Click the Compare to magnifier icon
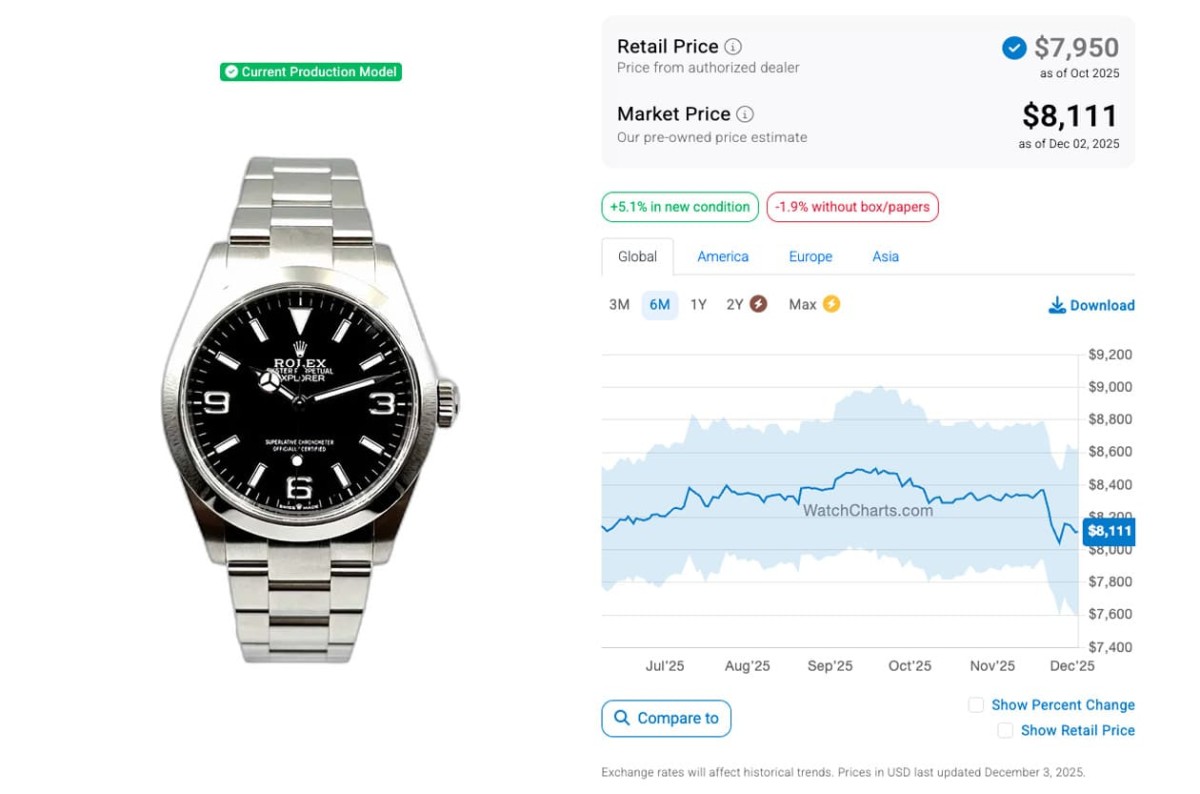1200x794 pixels. click(x=622, y=718)
